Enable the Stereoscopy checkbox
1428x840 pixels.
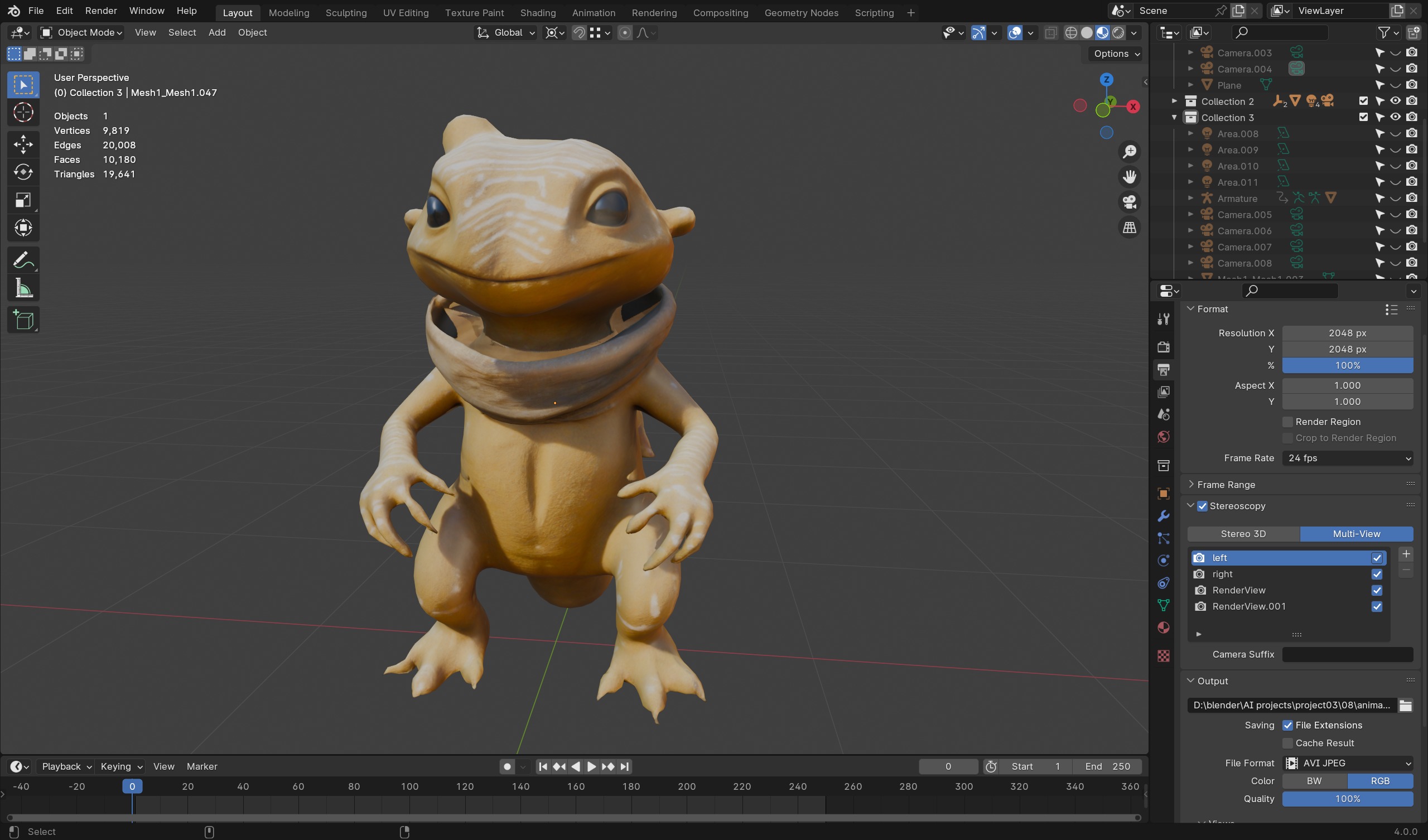click(x=1202, y=506)
